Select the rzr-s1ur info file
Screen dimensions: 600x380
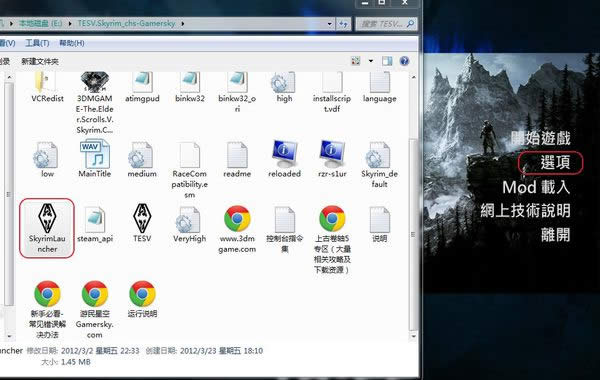coord(332,160)
